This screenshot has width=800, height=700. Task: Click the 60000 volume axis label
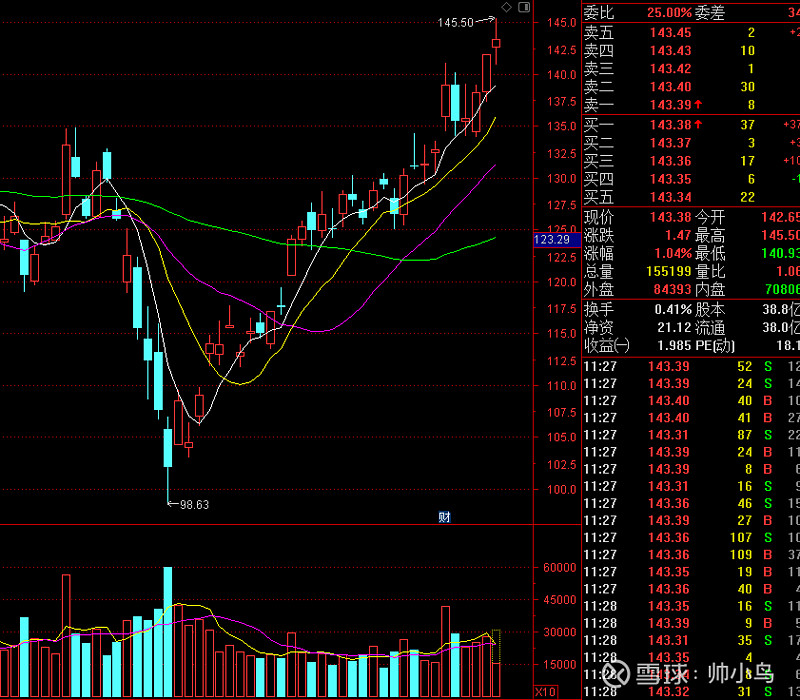[560, 568]
